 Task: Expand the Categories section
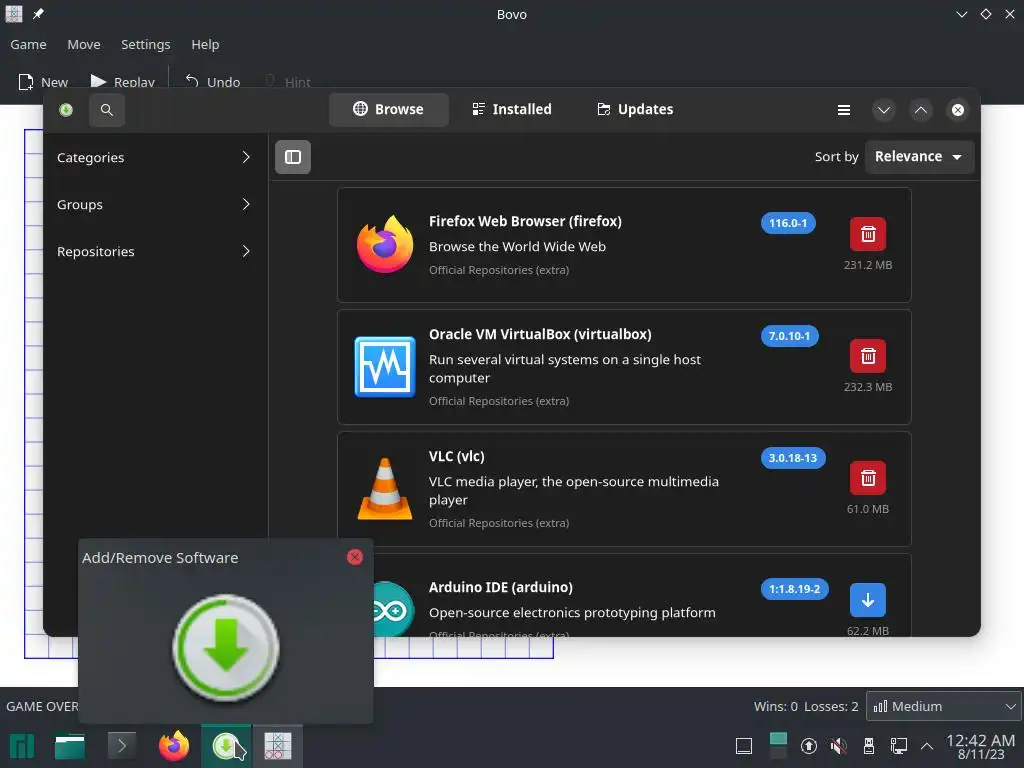154,157
